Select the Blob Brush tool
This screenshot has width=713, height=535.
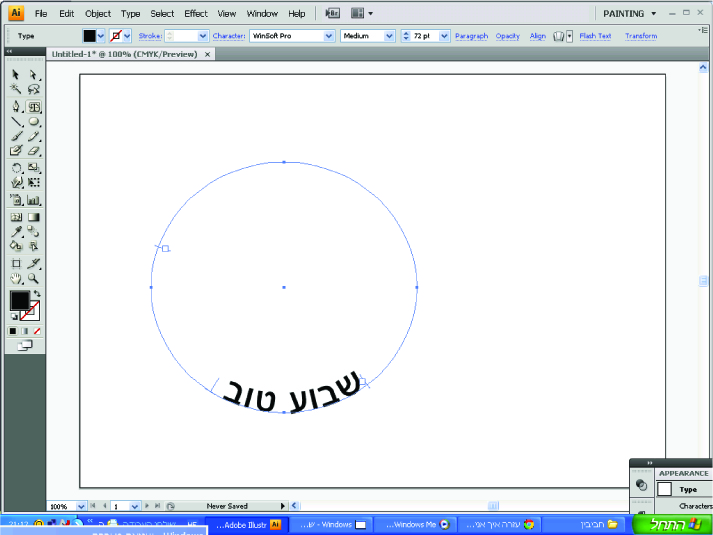point(16,150)
